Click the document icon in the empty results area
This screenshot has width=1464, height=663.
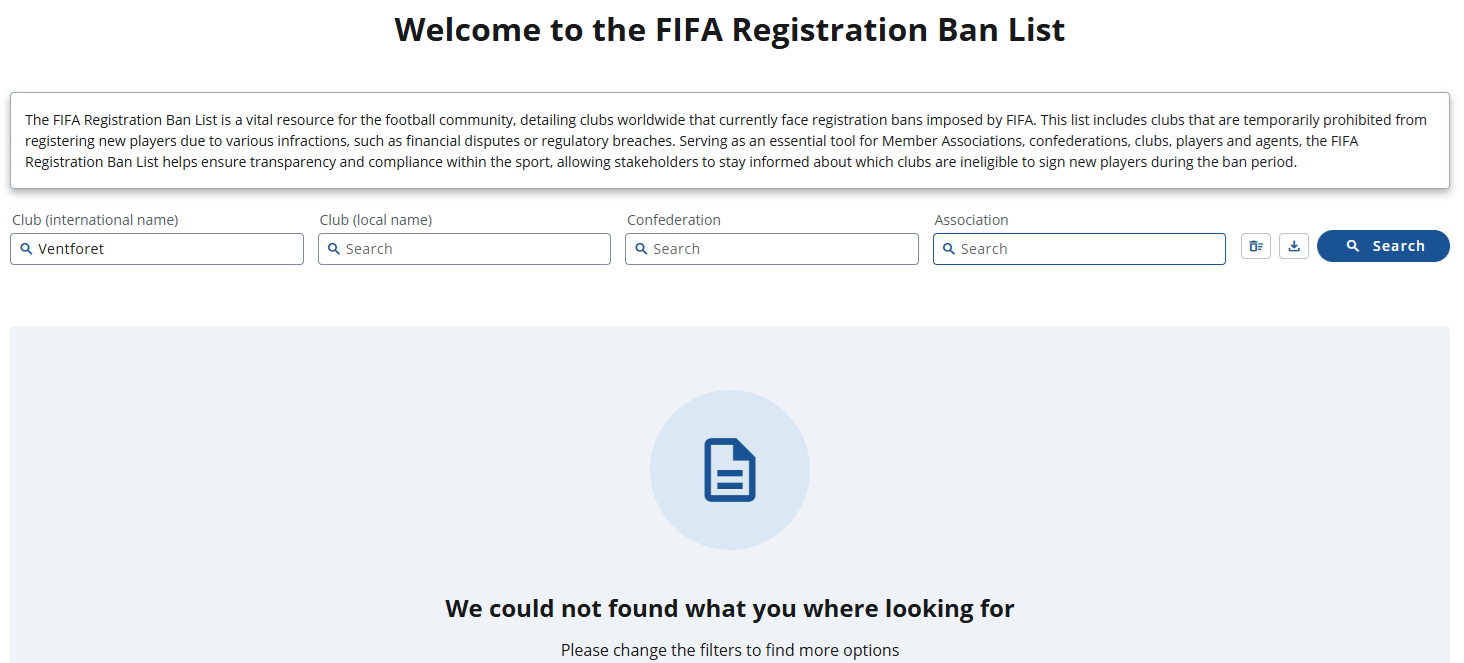730,470
